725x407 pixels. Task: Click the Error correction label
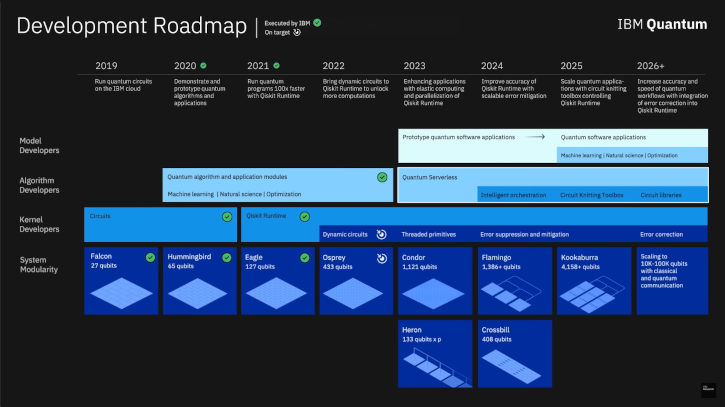(x=662, y=234)
